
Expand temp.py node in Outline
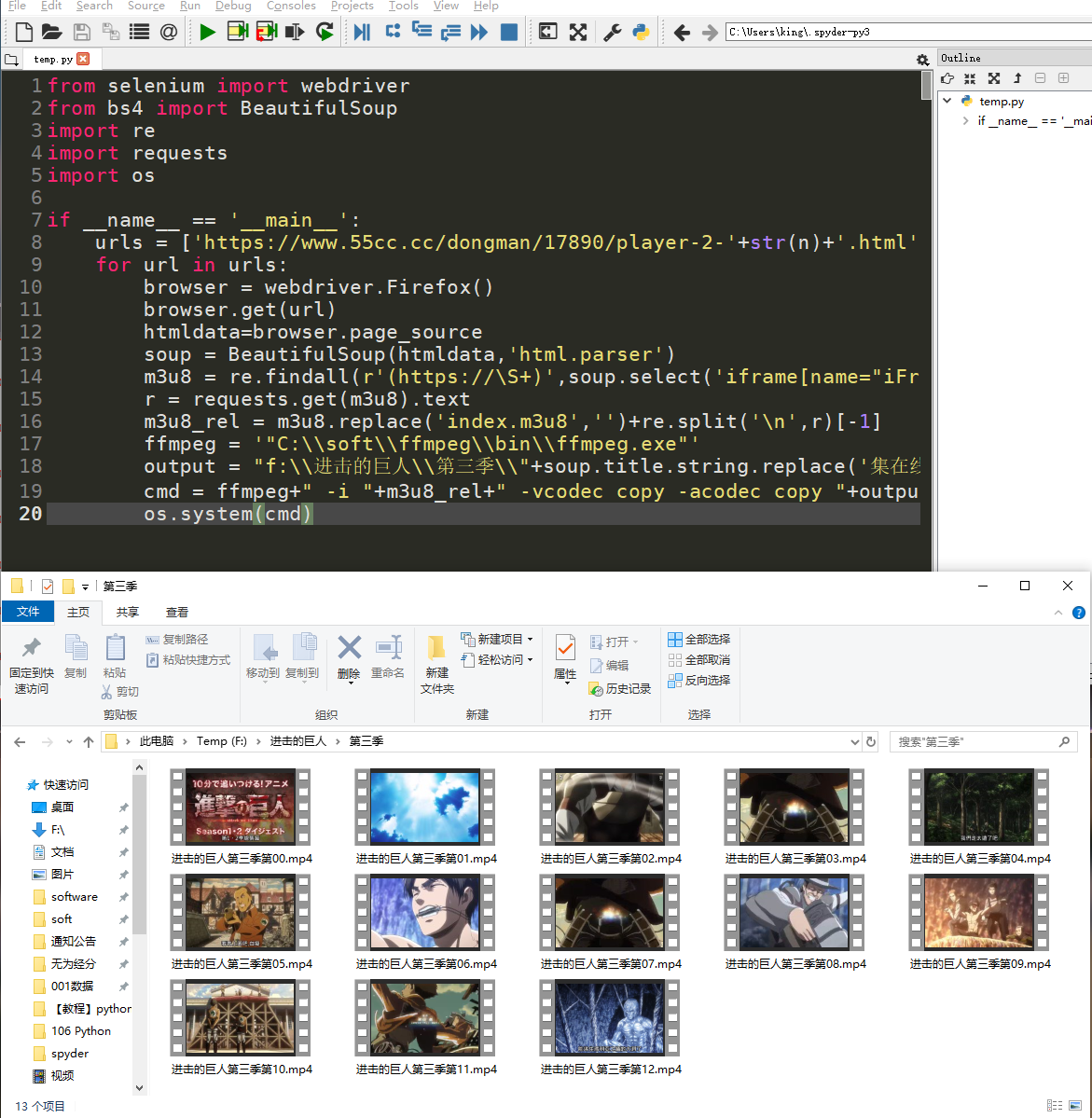pos(947,101)
